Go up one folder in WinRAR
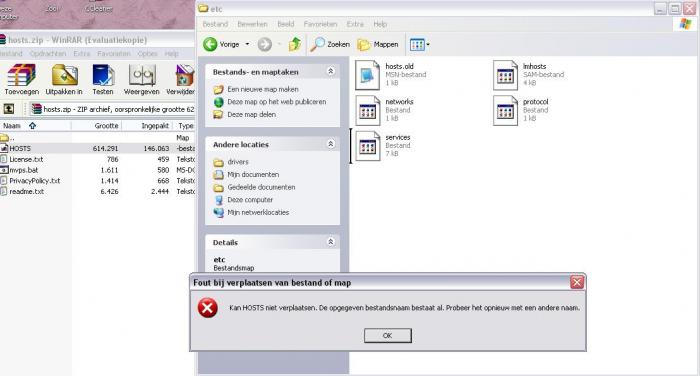Image resolution: width=700 pixels, height=376 pixels. 9,109
